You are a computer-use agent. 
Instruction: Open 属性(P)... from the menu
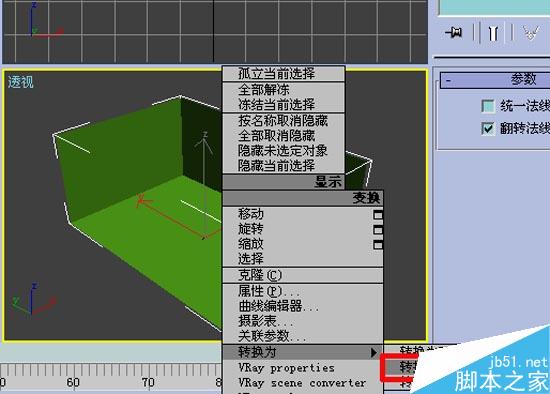coord(303,291)
